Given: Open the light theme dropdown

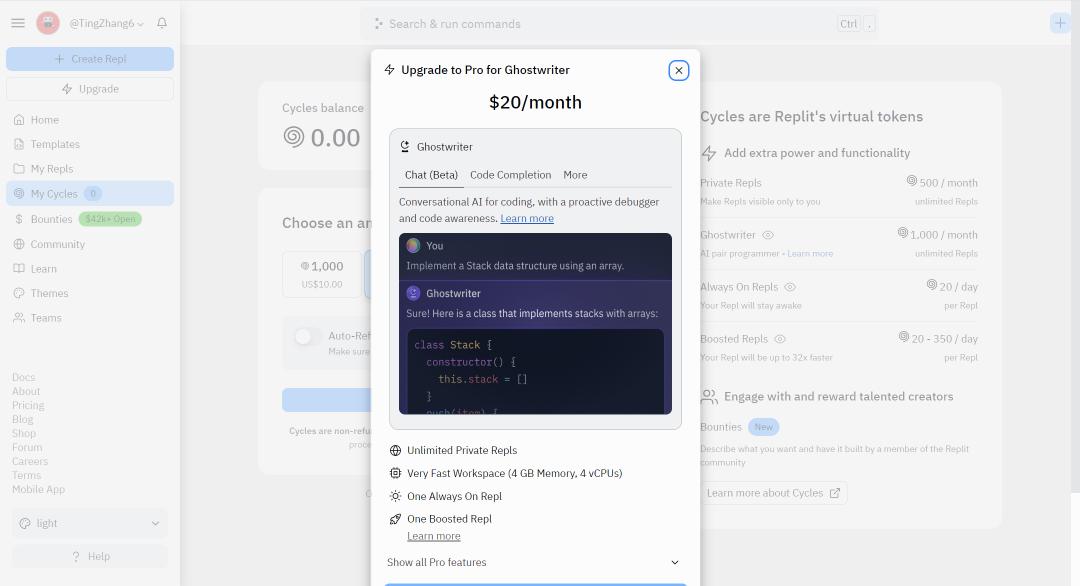Looking at the screenshot, I should 90,523.
